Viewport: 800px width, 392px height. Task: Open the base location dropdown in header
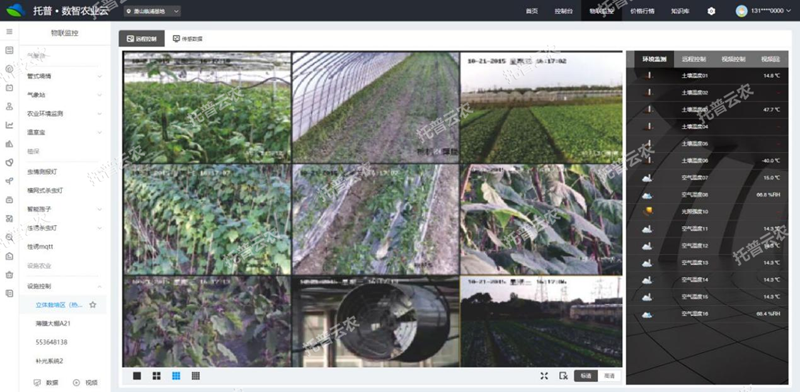click(x=153, y=11)
